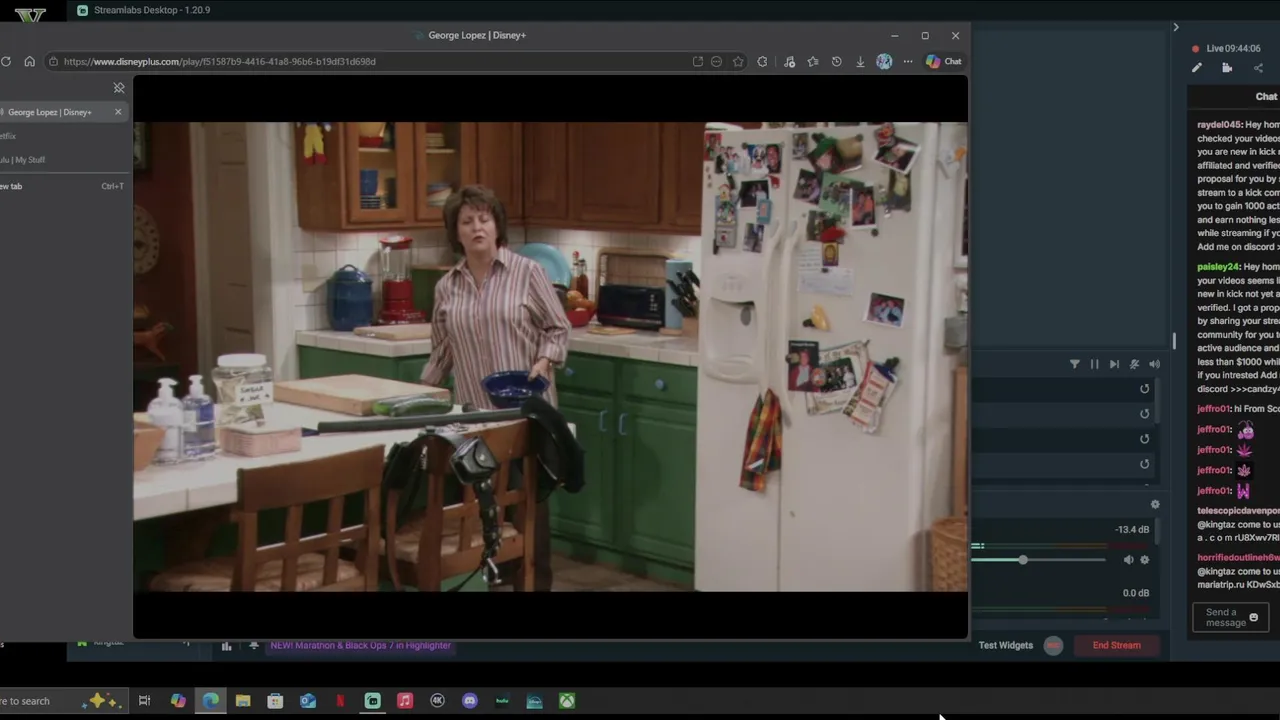Open Netflix from the taskbar
The image size is (1280, 720).
tap(340, 701)
